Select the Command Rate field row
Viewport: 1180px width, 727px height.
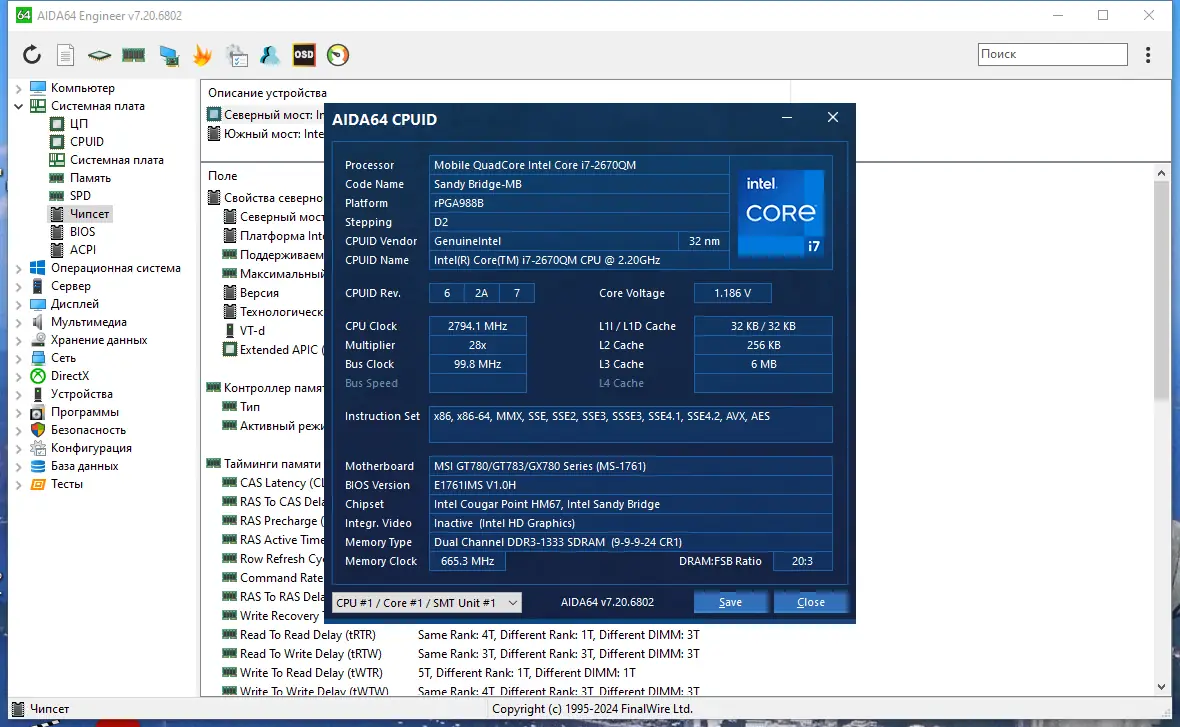[x=273, y=578]
